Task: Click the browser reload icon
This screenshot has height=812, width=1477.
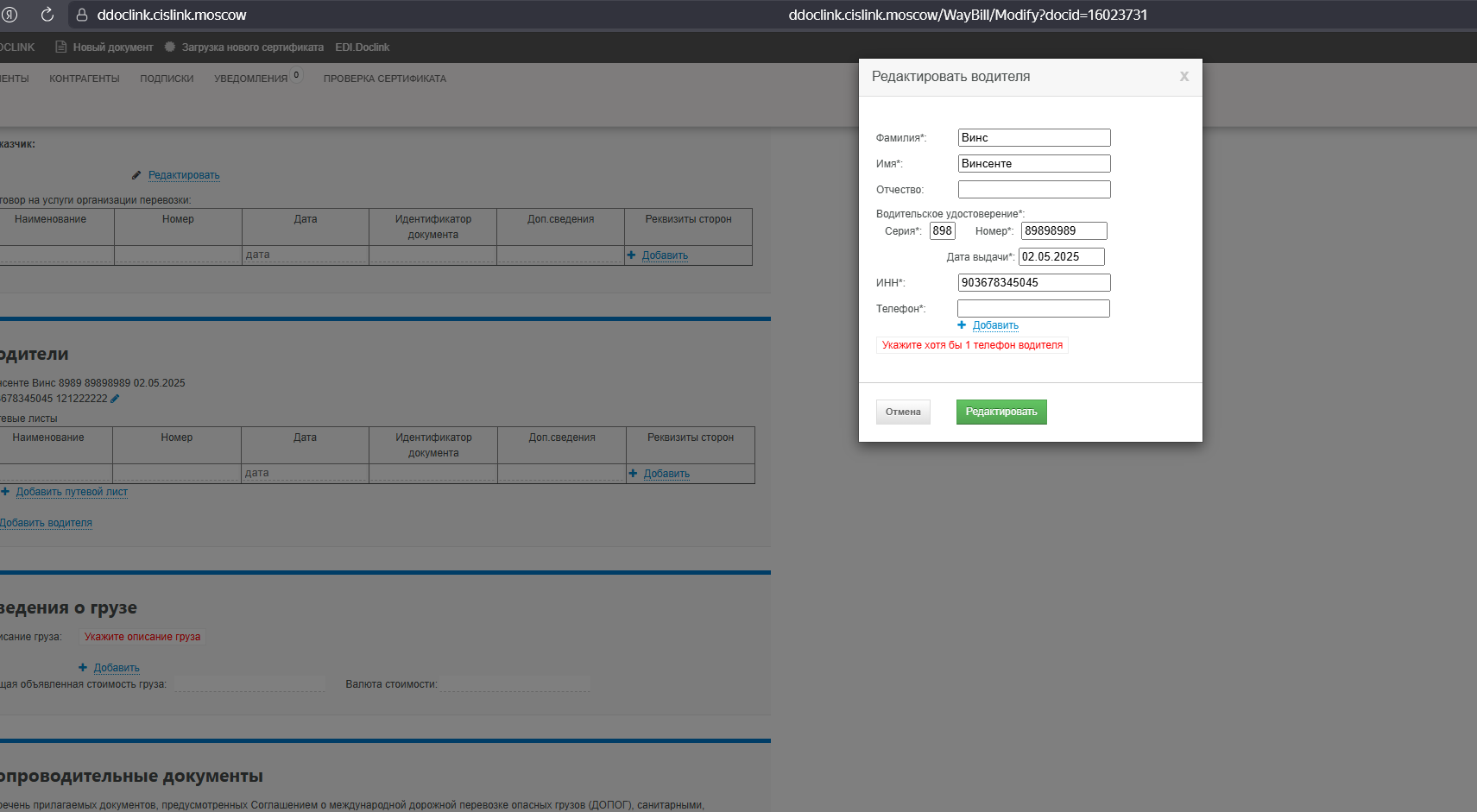Action: point(47,15)
